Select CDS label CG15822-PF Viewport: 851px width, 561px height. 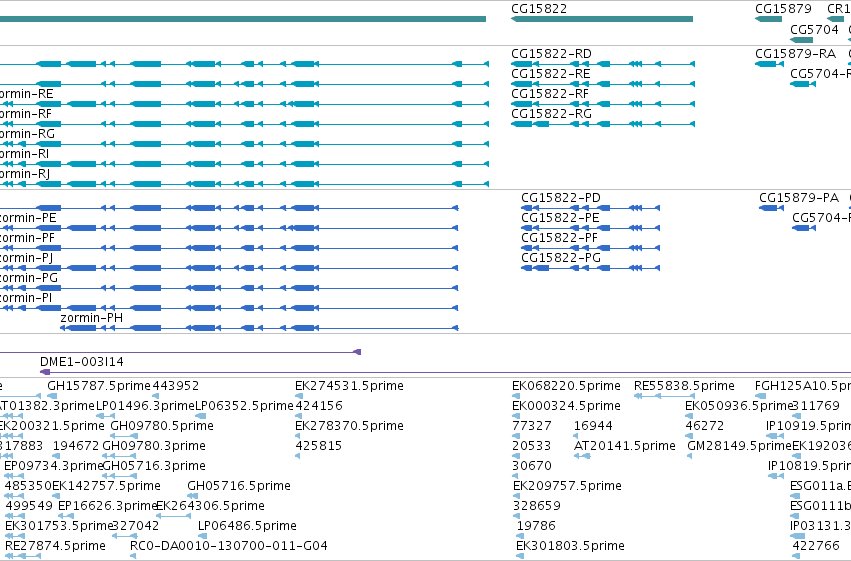click(x=560, y=238)
